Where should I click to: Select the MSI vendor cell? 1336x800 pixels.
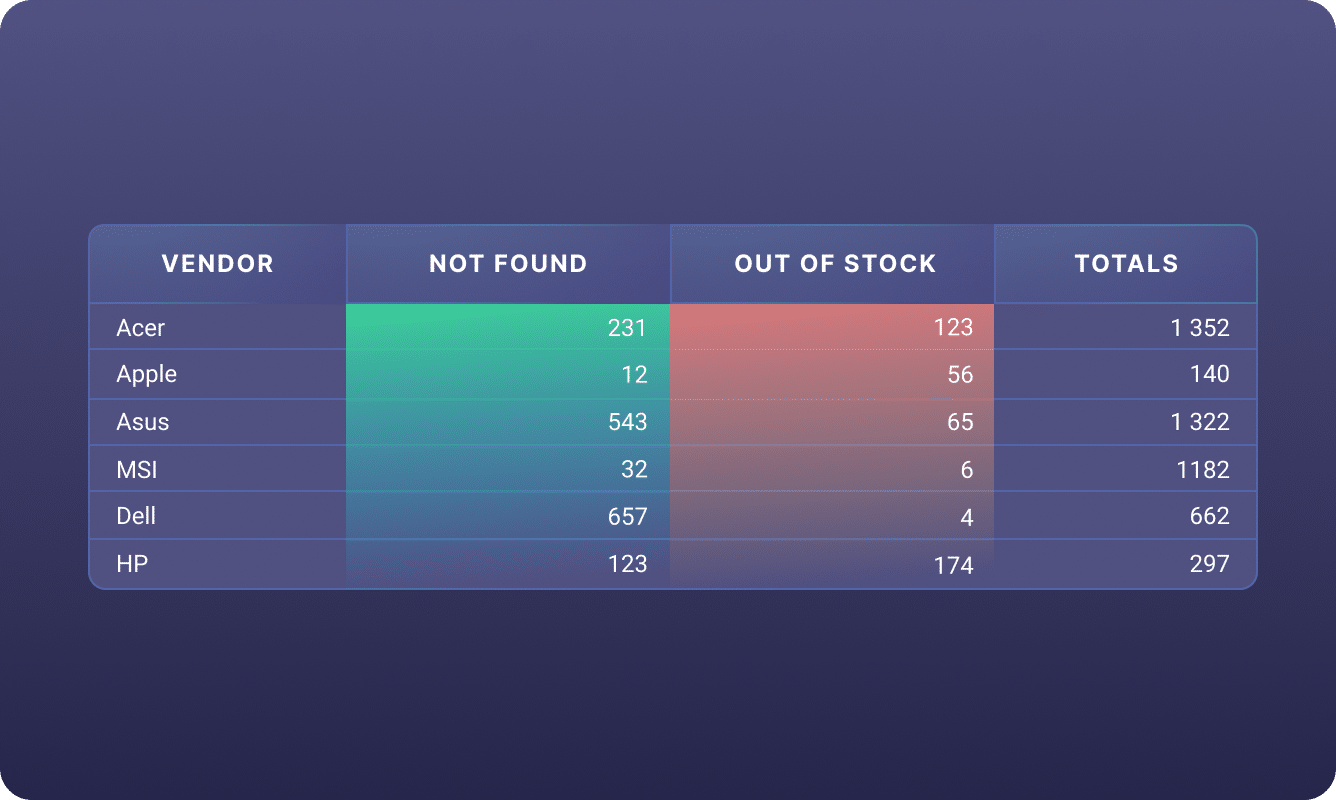[137, 469]
